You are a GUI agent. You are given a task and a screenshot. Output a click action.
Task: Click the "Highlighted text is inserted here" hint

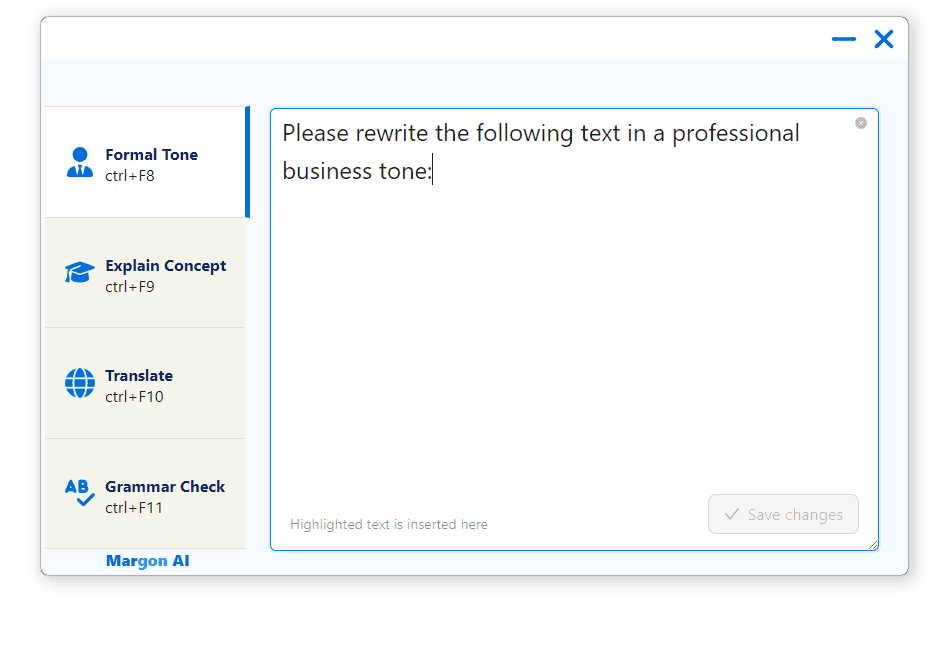[x=389, y=524]
